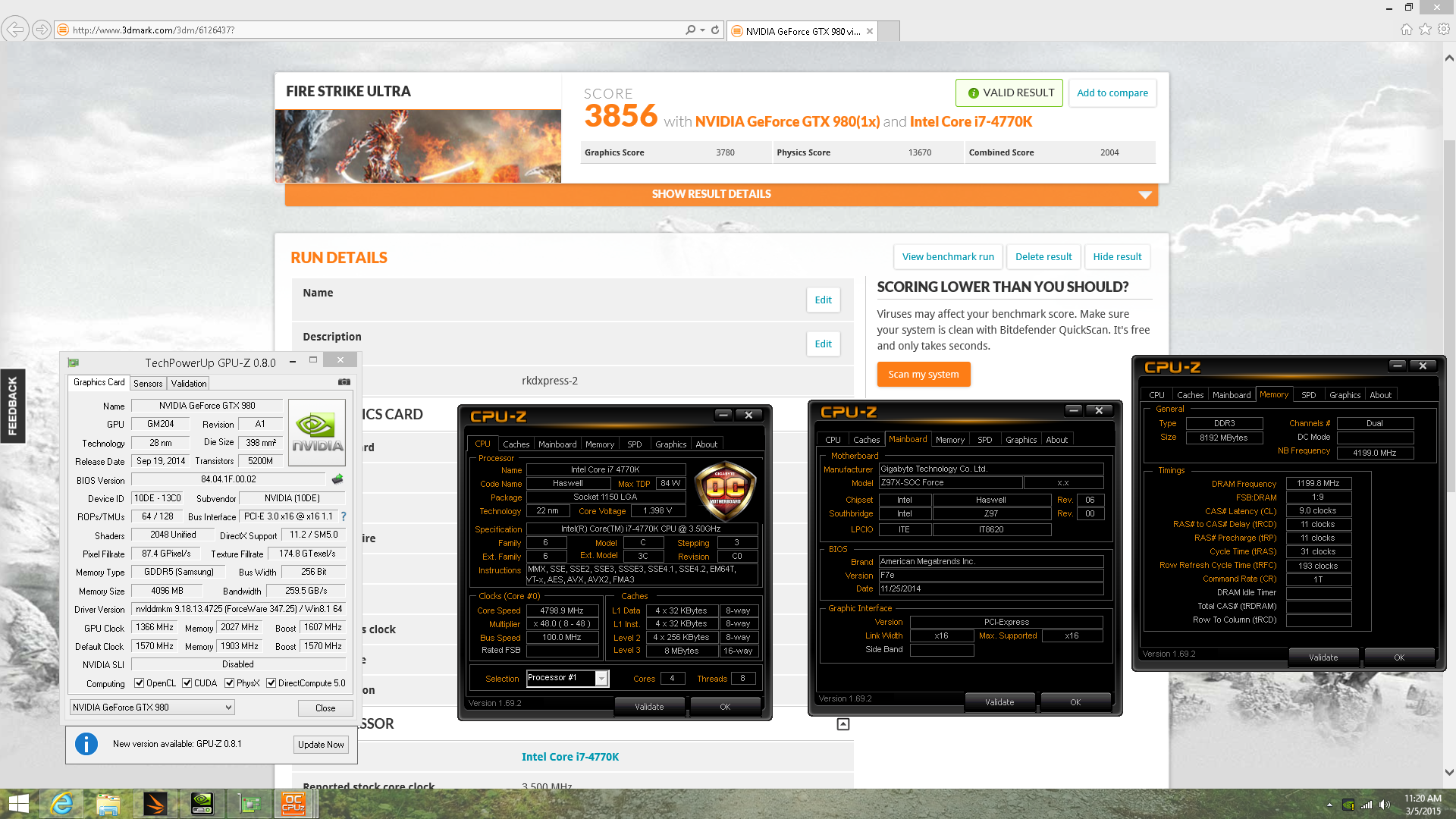Click the GPU-Z screenshot camera icon
Viewport: 1456px width, 819px height.
344,382
